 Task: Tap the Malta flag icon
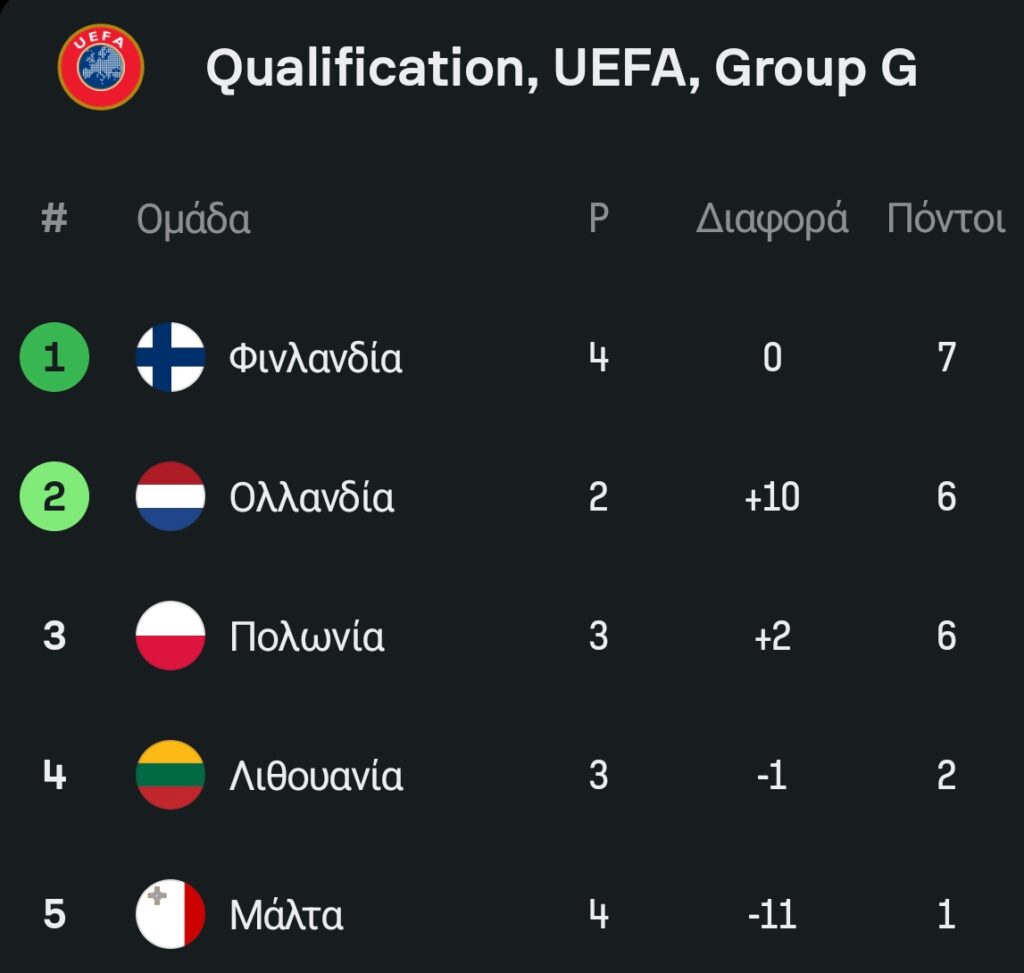[170, 914]
